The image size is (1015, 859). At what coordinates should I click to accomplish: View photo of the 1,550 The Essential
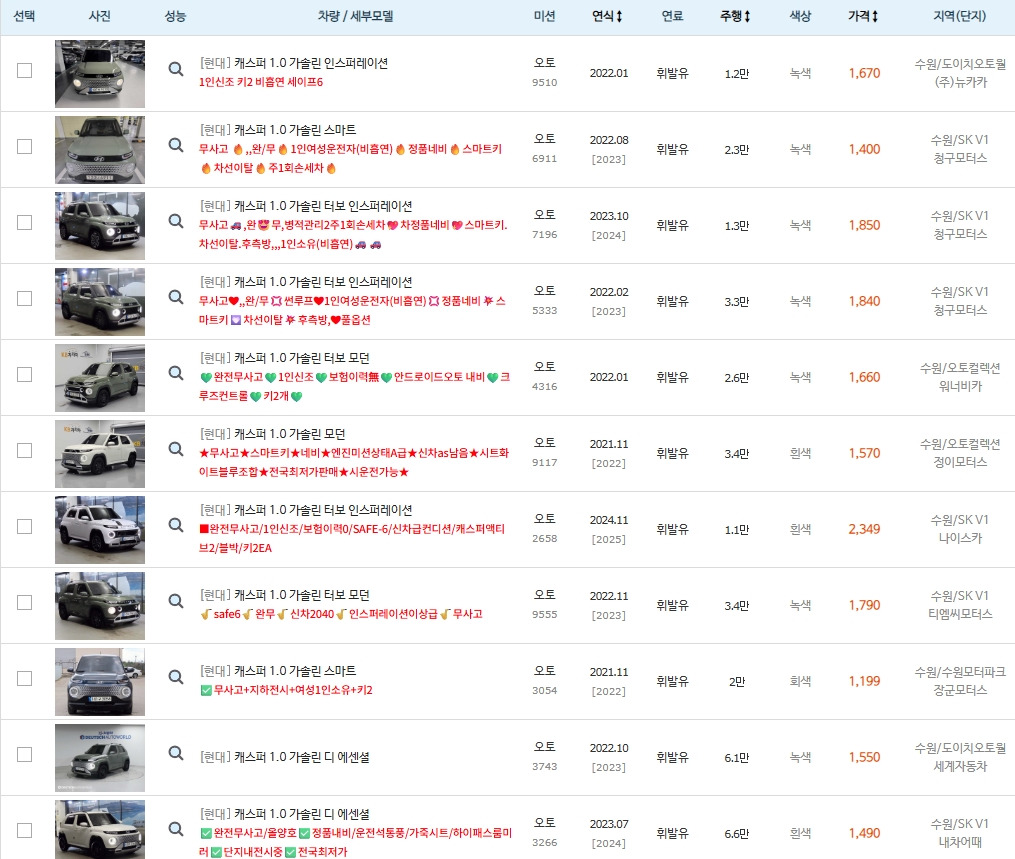[x=100, y=757]
